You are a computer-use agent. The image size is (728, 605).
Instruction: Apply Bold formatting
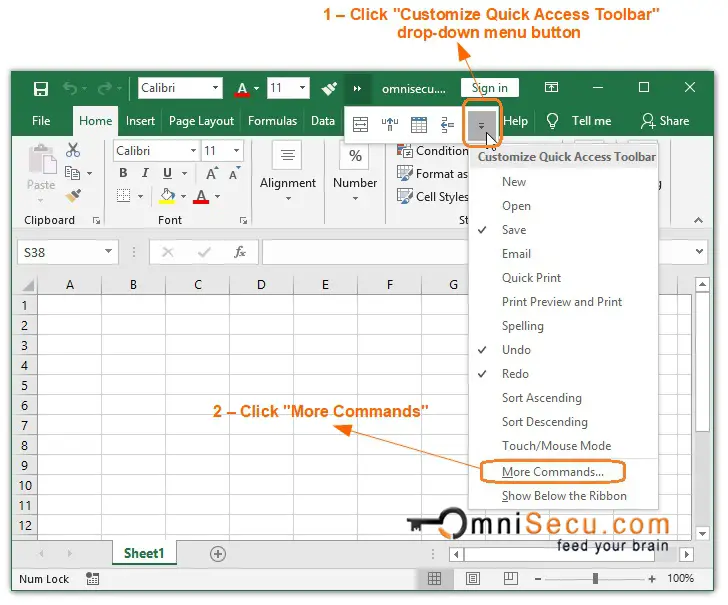pyautogui.click(x=123, y=173)
